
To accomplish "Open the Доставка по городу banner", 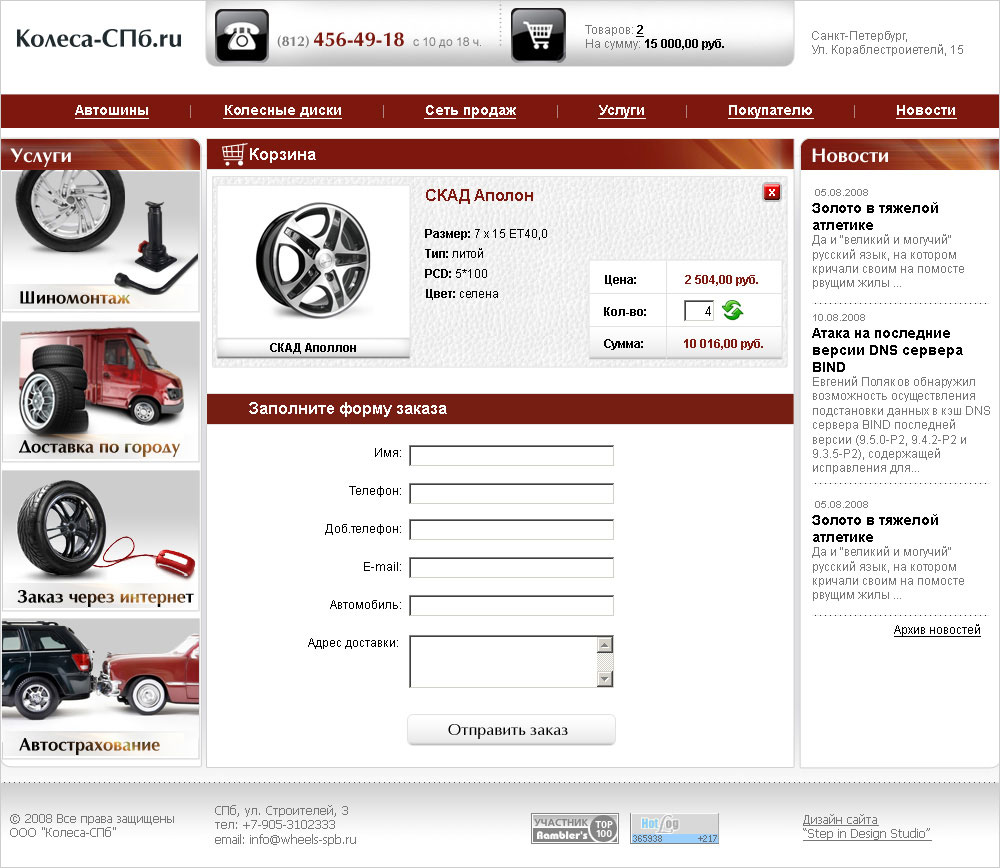I will [101, 392].
